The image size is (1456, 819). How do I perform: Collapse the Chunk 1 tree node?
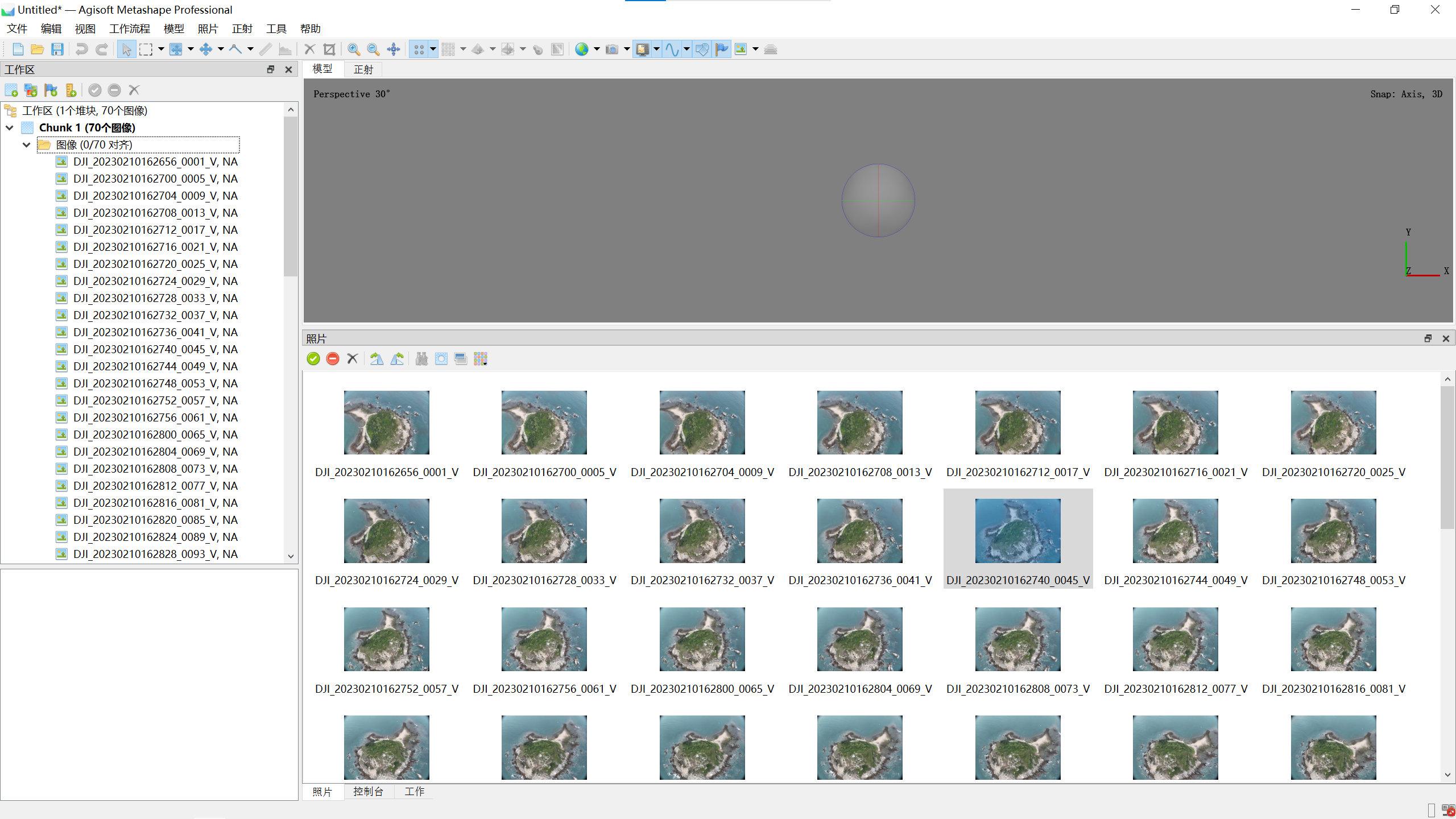9,127
